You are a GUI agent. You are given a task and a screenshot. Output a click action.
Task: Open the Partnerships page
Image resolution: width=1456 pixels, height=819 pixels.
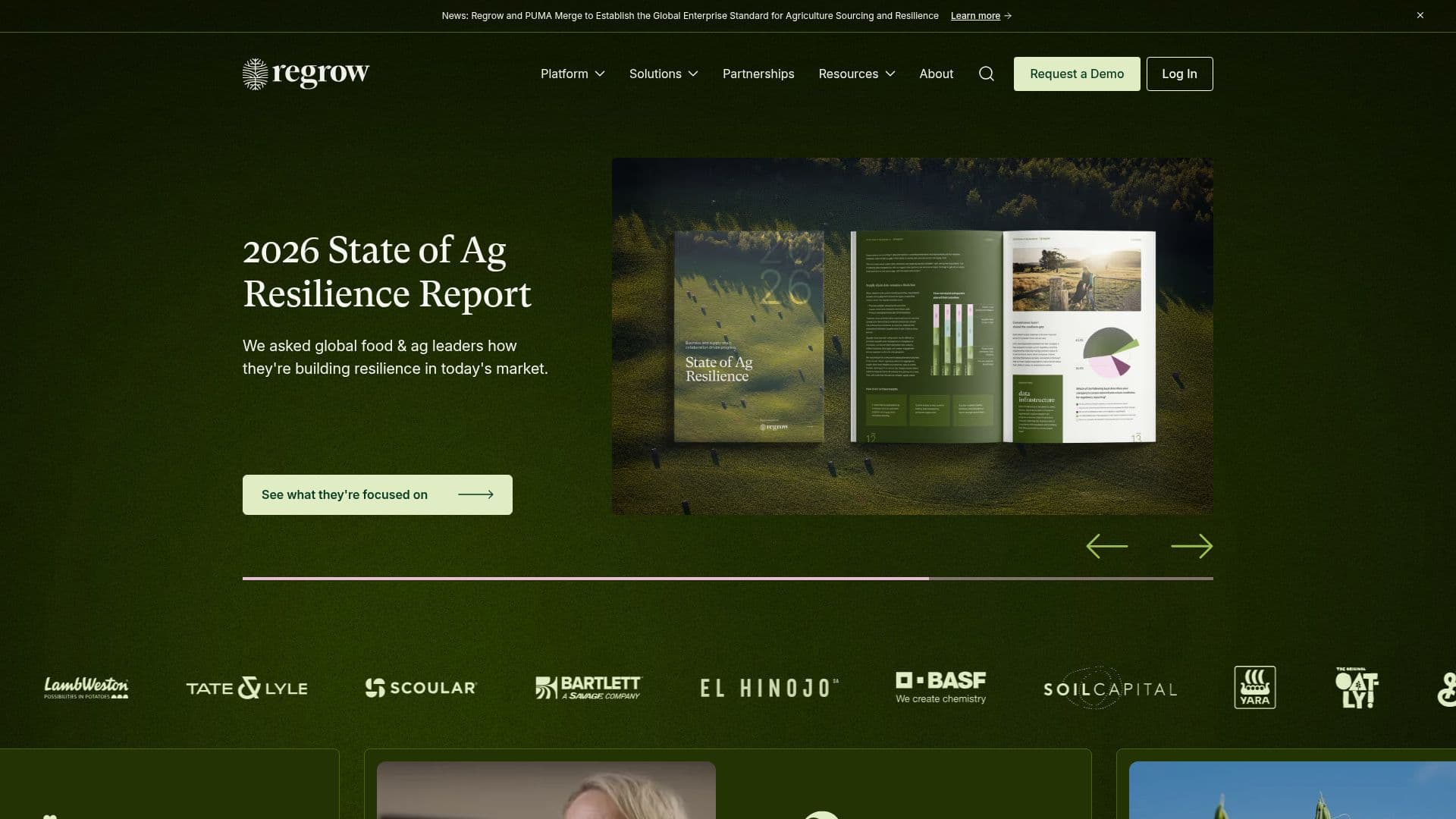(x=758, y=74)
